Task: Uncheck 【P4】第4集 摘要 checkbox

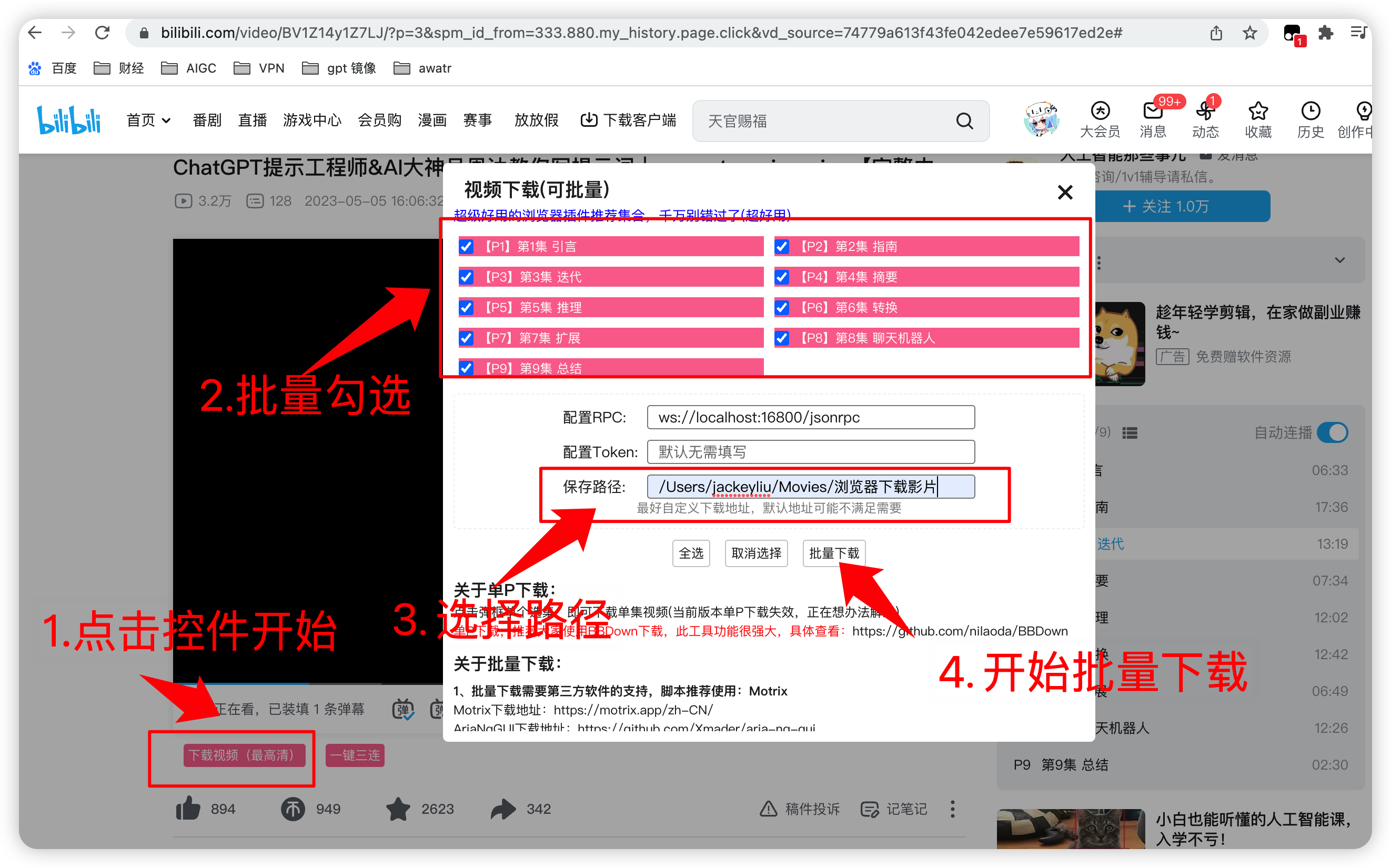Action: [781, 277]
